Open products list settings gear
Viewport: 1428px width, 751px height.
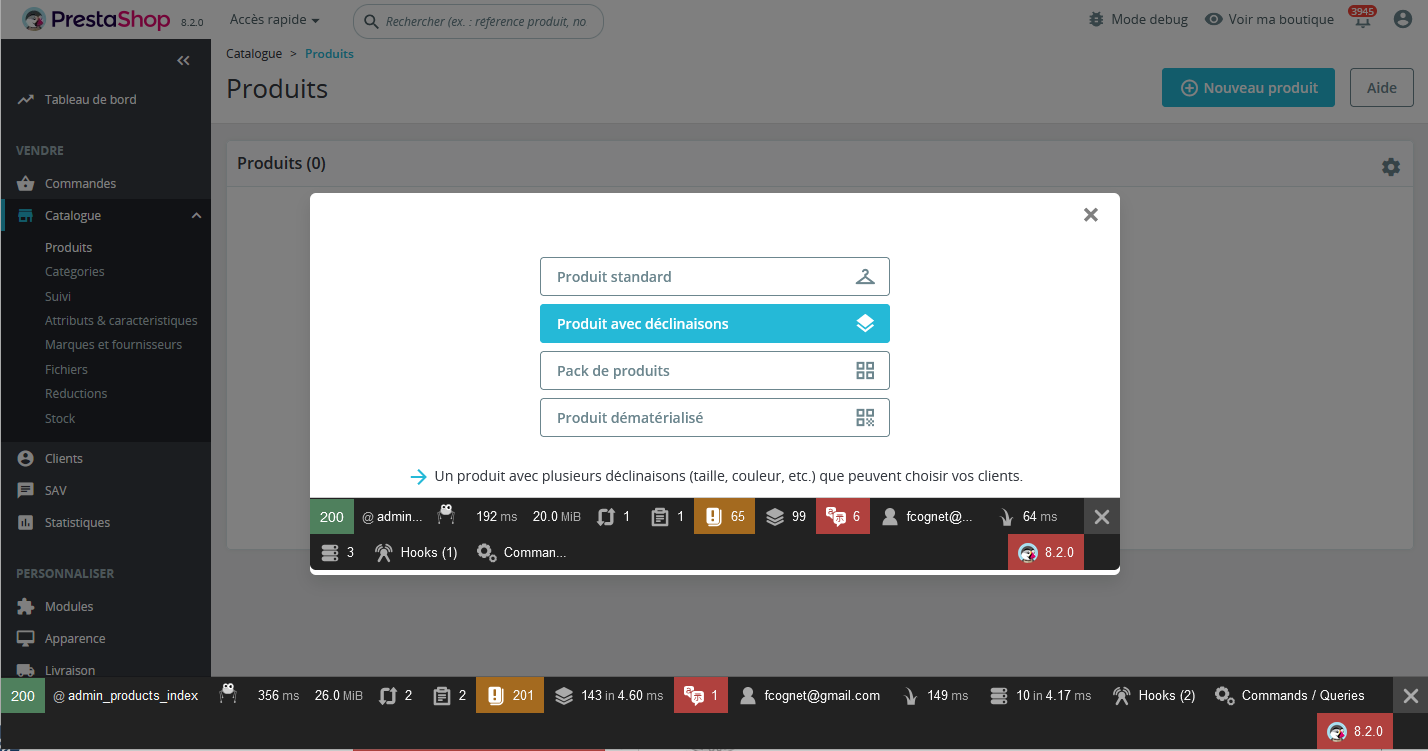click(1391, 167)
